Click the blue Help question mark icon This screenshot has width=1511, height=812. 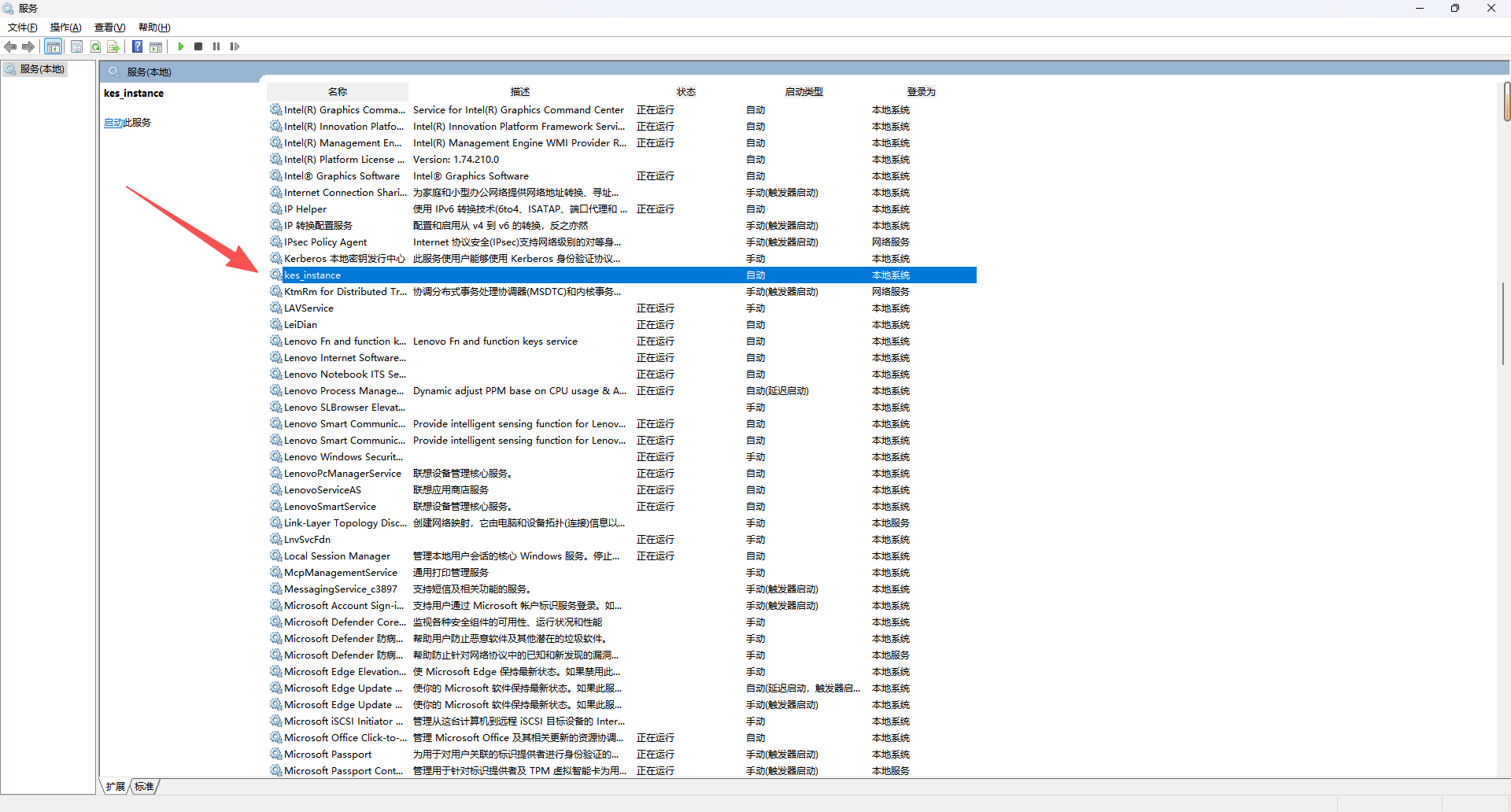pyautogui.click(x=137, y=46)
